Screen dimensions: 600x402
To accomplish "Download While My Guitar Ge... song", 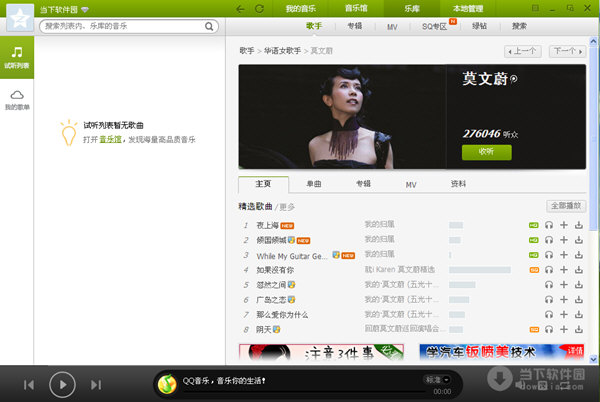I will (579, 255).
